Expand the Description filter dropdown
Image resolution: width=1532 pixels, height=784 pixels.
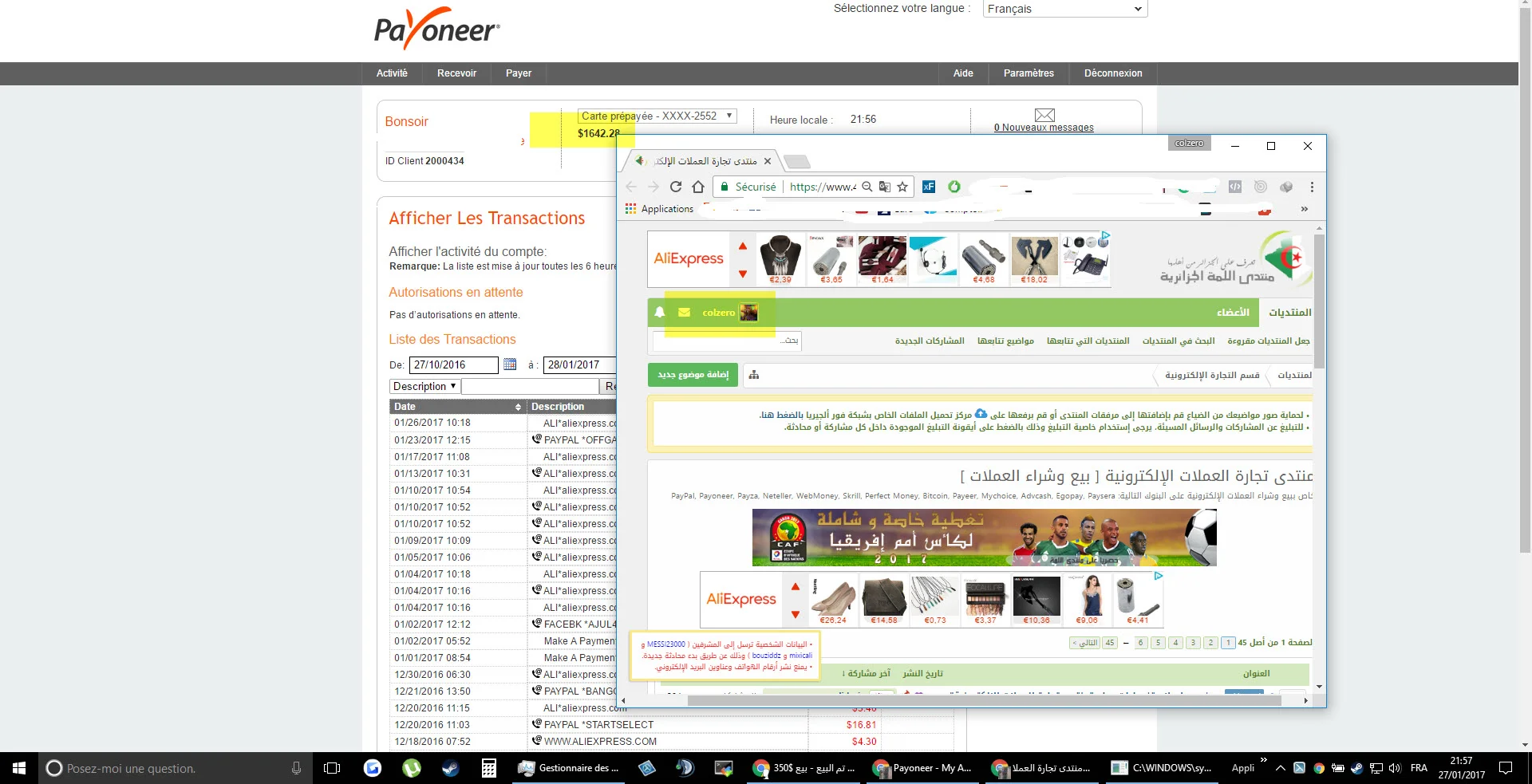pyautogui.click(x=424, y=386)
